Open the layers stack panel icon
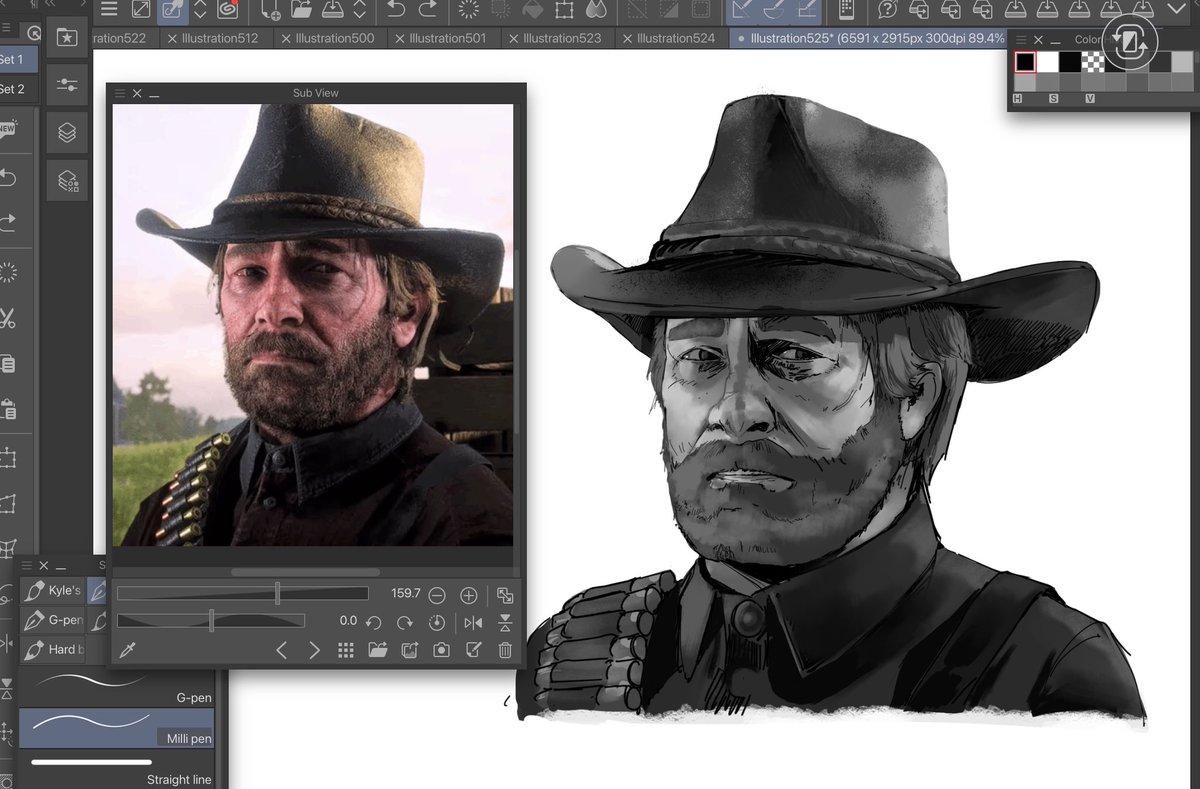This screenshot has height=789, width=1200. (67, 132)
